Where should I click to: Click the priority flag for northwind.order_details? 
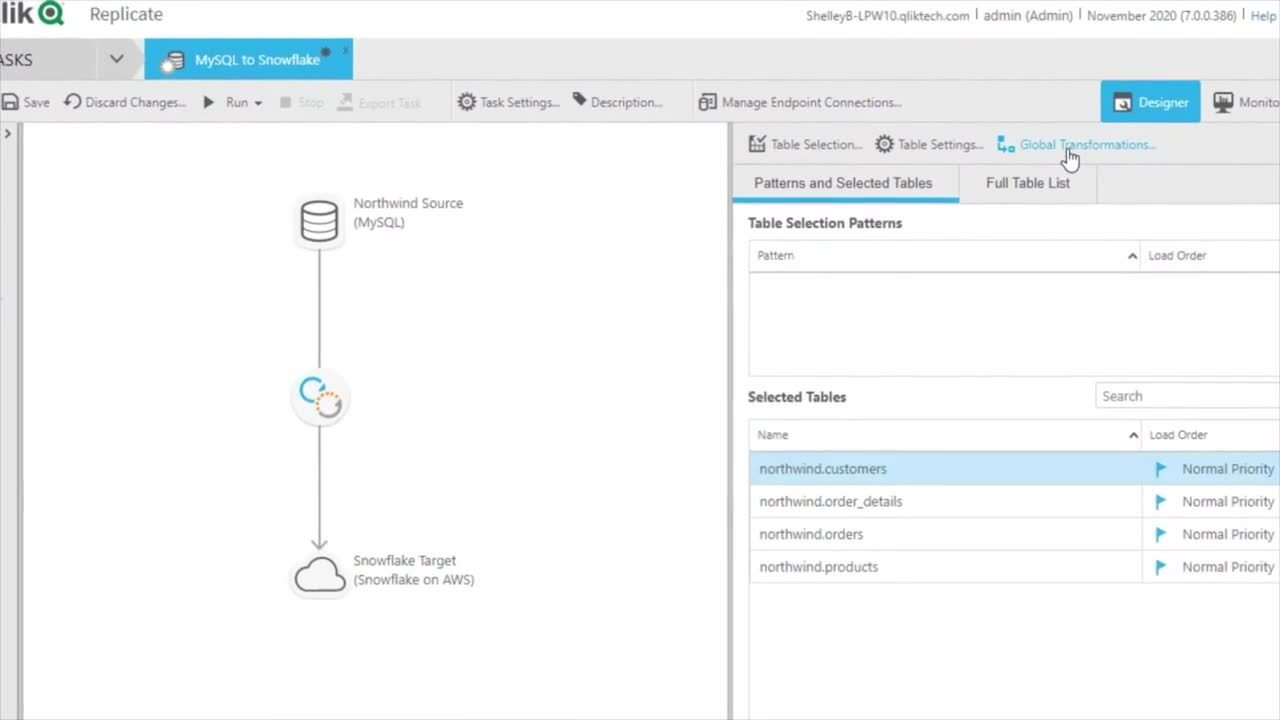coord(1161,502)
